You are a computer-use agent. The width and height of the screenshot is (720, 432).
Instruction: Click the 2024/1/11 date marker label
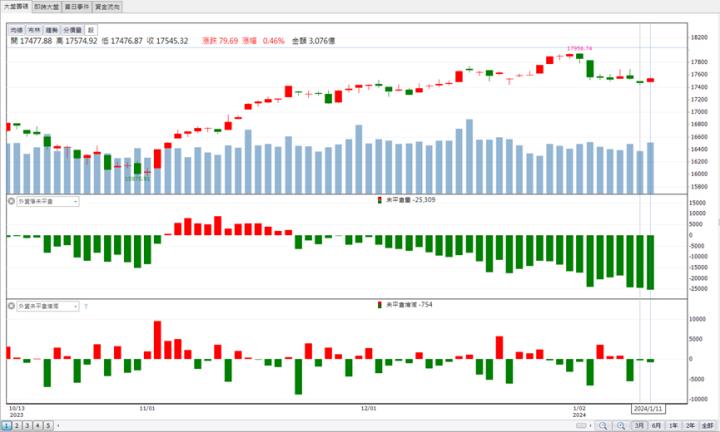648,409
